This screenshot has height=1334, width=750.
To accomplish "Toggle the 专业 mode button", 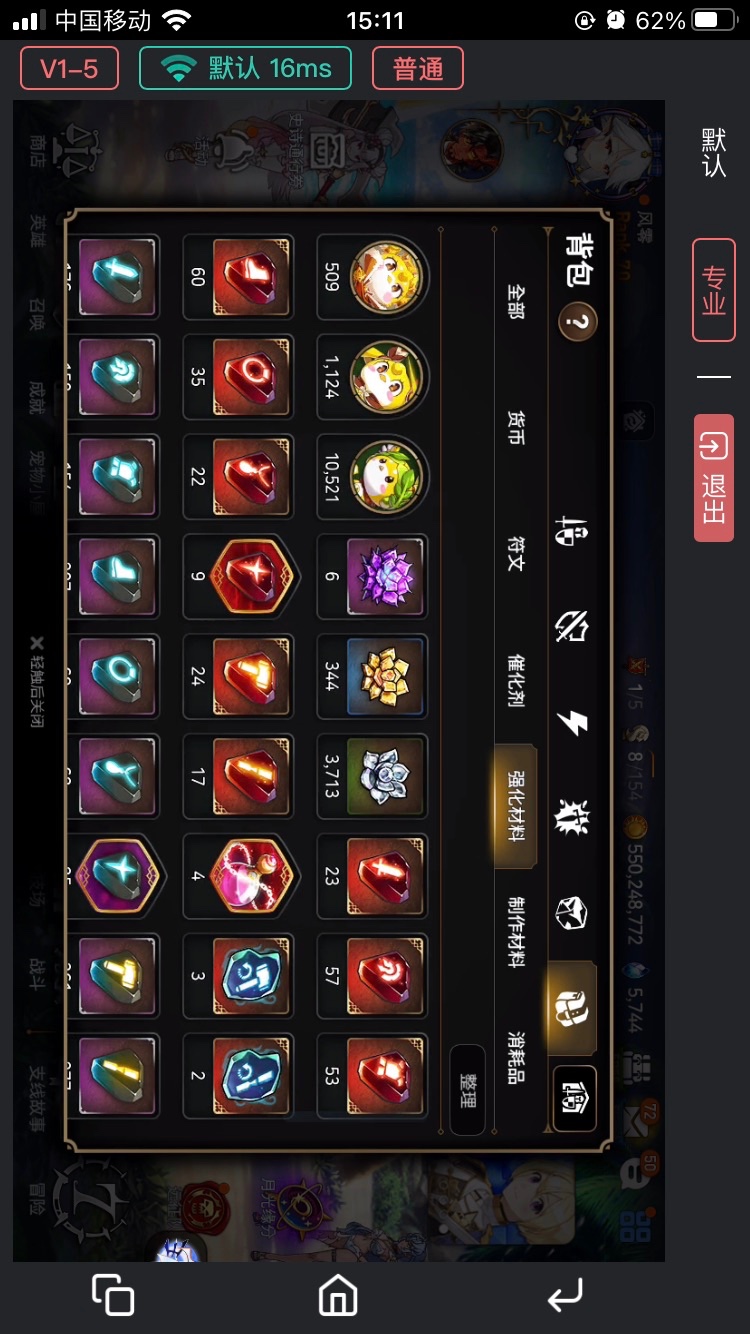I will point(714,290).
